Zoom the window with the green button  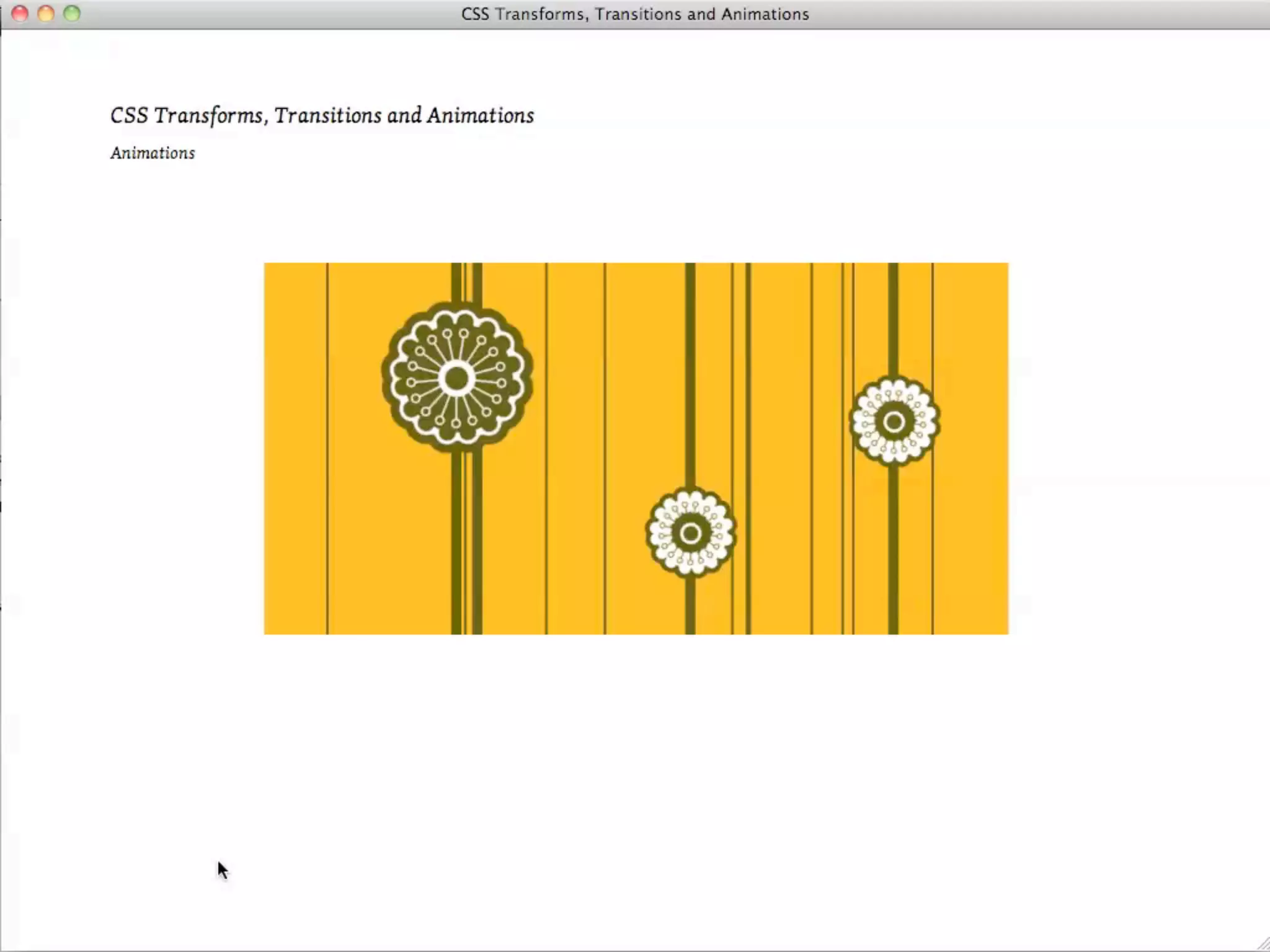pos(72,14)
